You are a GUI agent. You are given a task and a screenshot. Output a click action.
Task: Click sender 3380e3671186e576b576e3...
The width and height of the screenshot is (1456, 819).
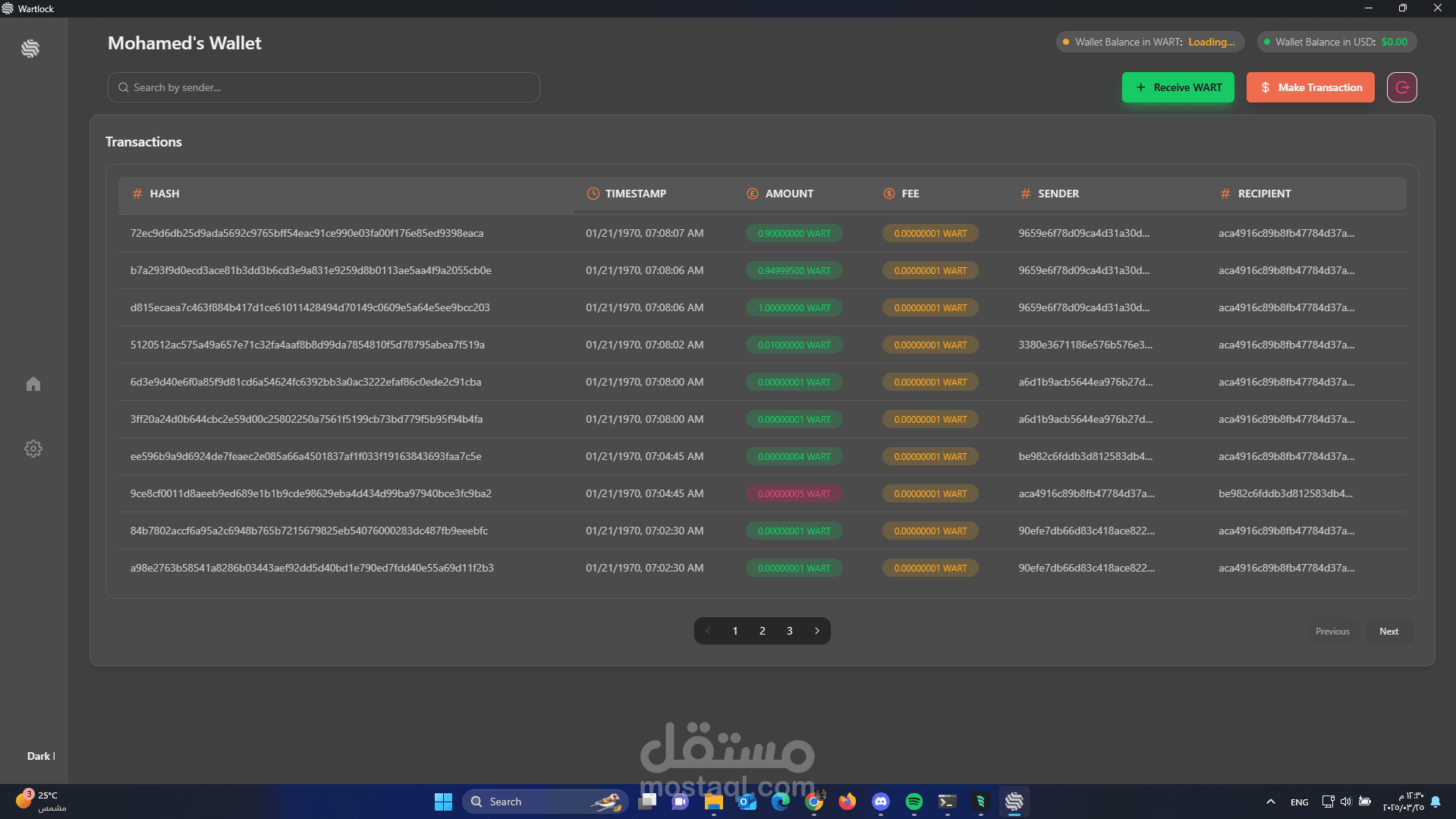pyautogui.click(x=1085, y=345)
